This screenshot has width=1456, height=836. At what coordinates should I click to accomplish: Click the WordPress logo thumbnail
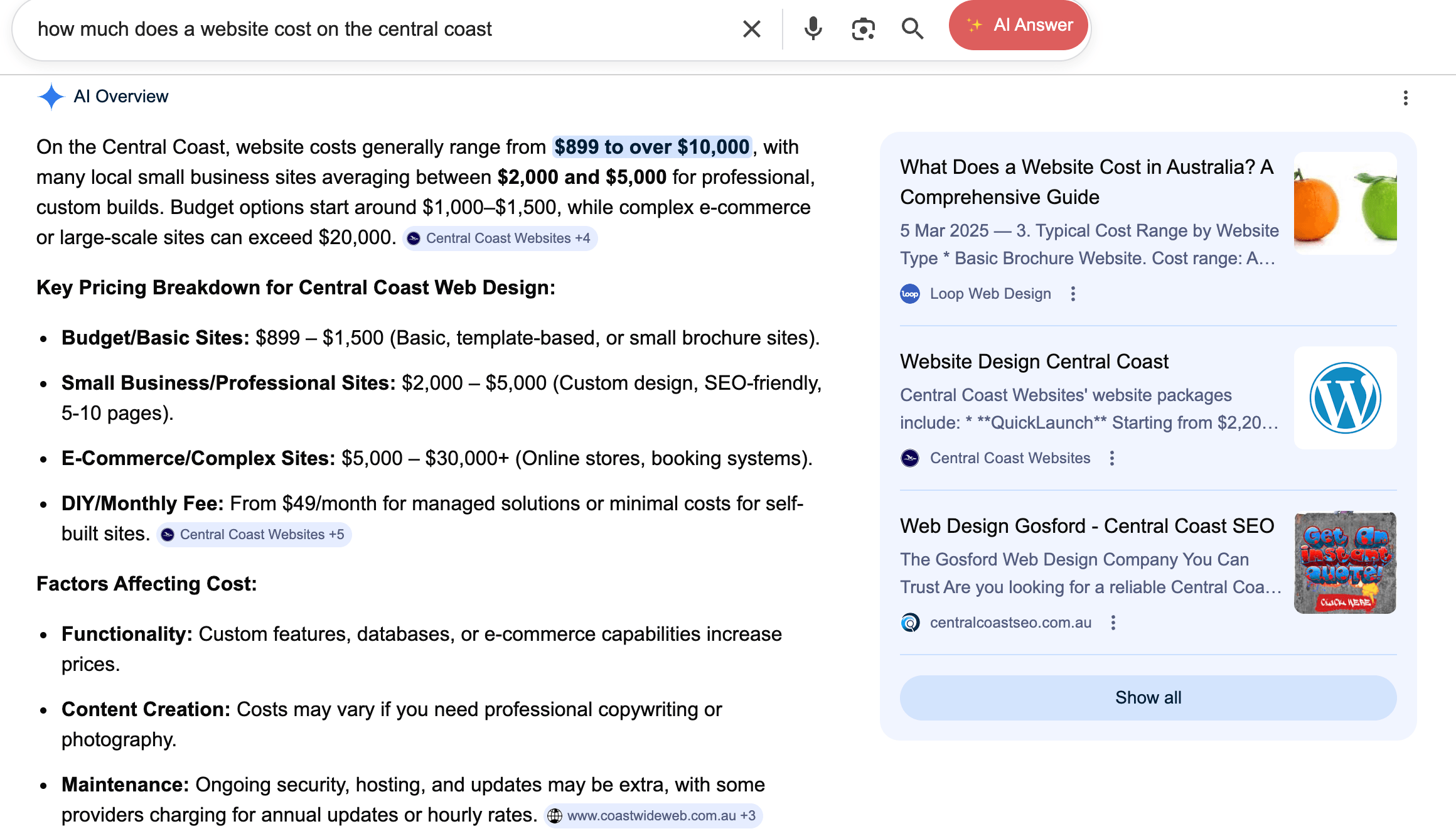1345,398
